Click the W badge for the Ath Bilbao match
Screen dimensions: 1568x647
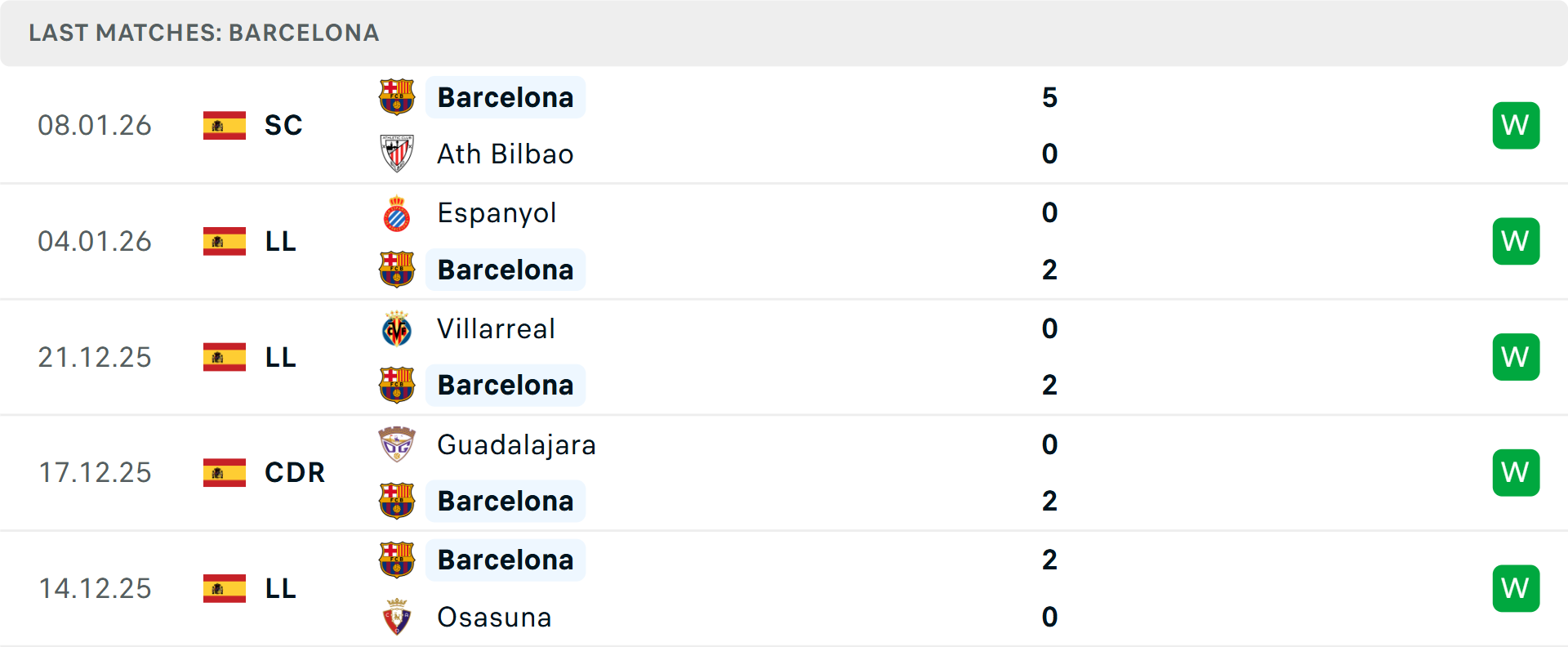(1516, 125)
